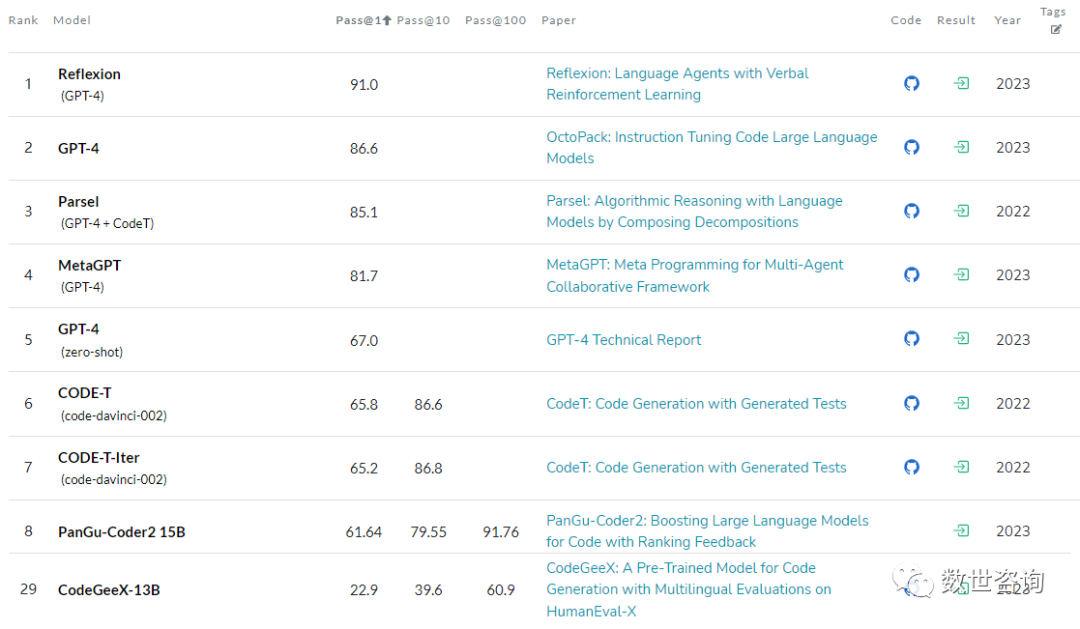Open result icon in Parsel row
The width and height of the screenshot is (1080, 629).
962,211
